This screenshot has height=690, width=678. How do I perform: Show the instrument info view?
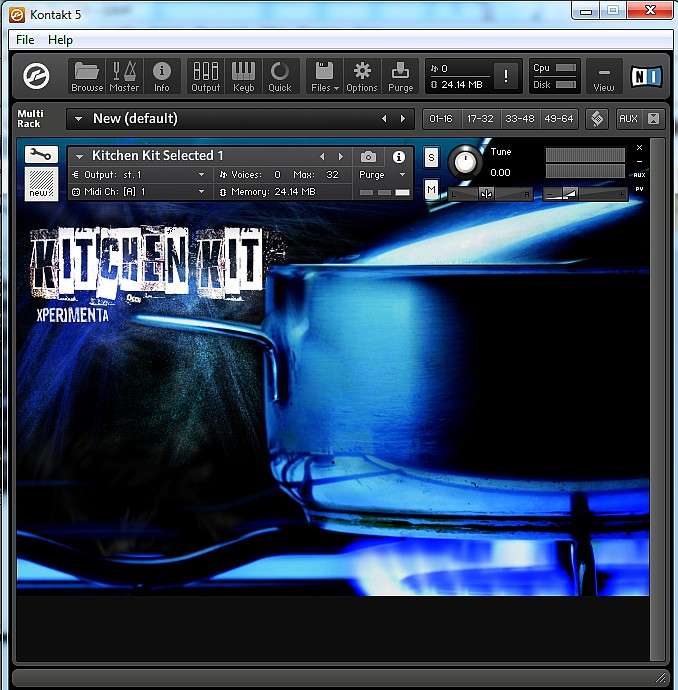click(399, 157)
